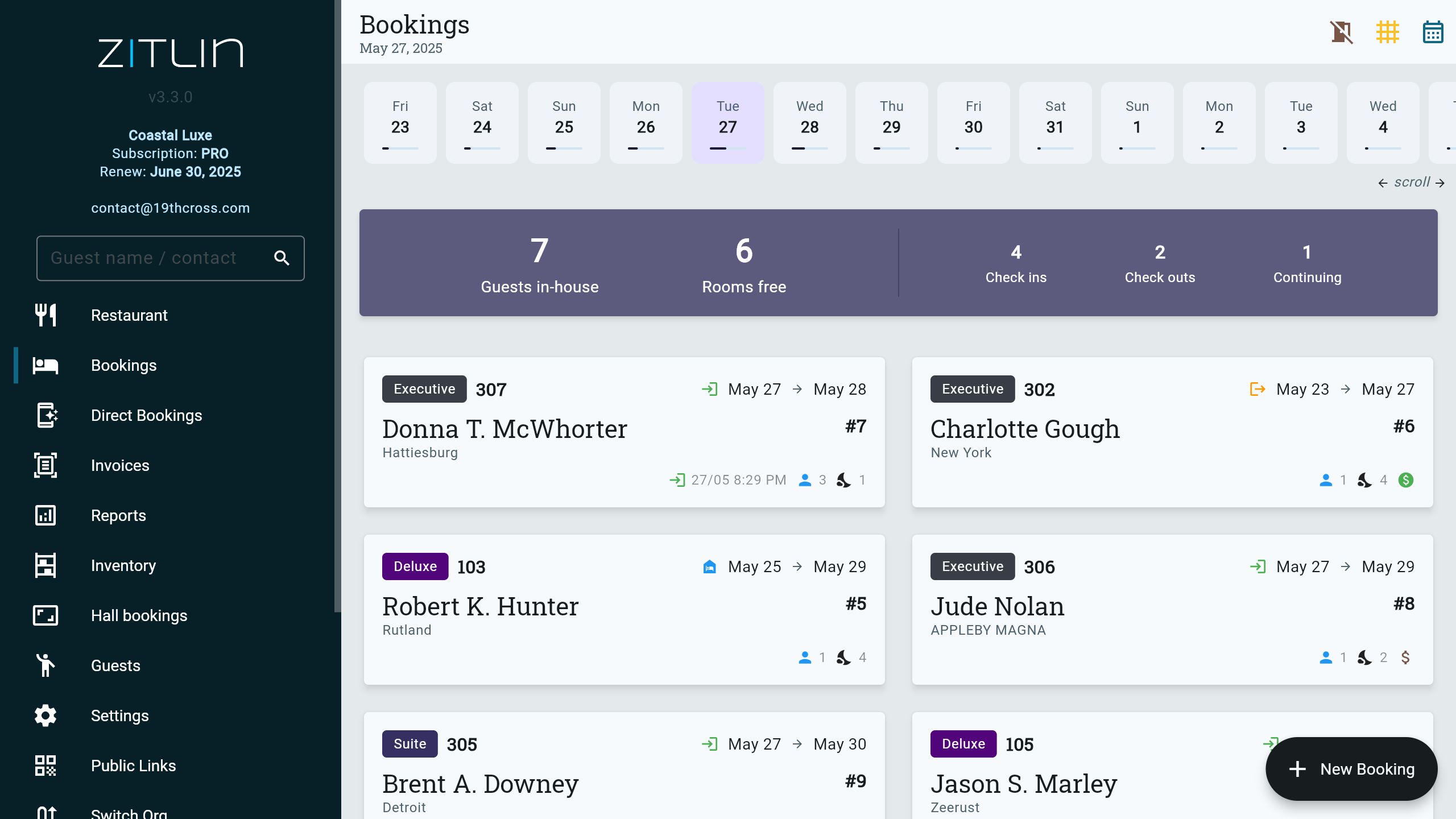This screenshot has height=819, width=1456.
Task: Click the yellow grid view icon
Action: (1388, 32)
